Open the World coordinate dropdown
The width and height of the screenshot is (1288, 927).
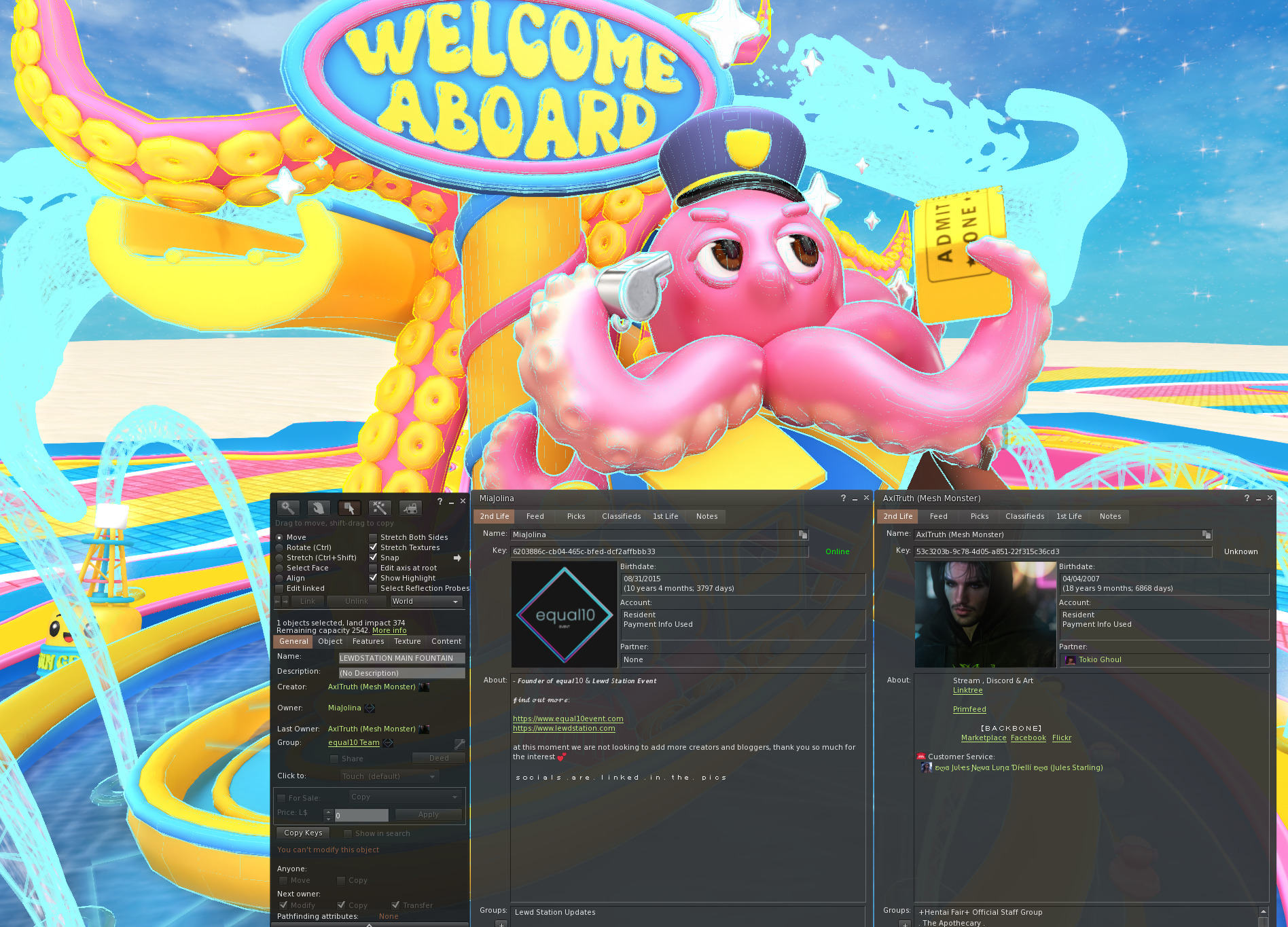426,602
